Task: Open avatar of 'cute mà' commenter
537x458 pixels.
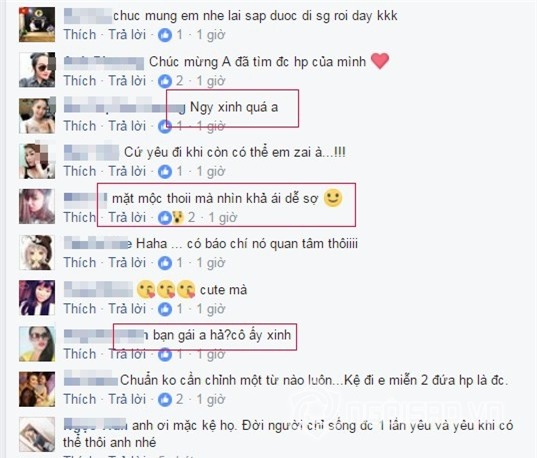Action: coord(37,298)
